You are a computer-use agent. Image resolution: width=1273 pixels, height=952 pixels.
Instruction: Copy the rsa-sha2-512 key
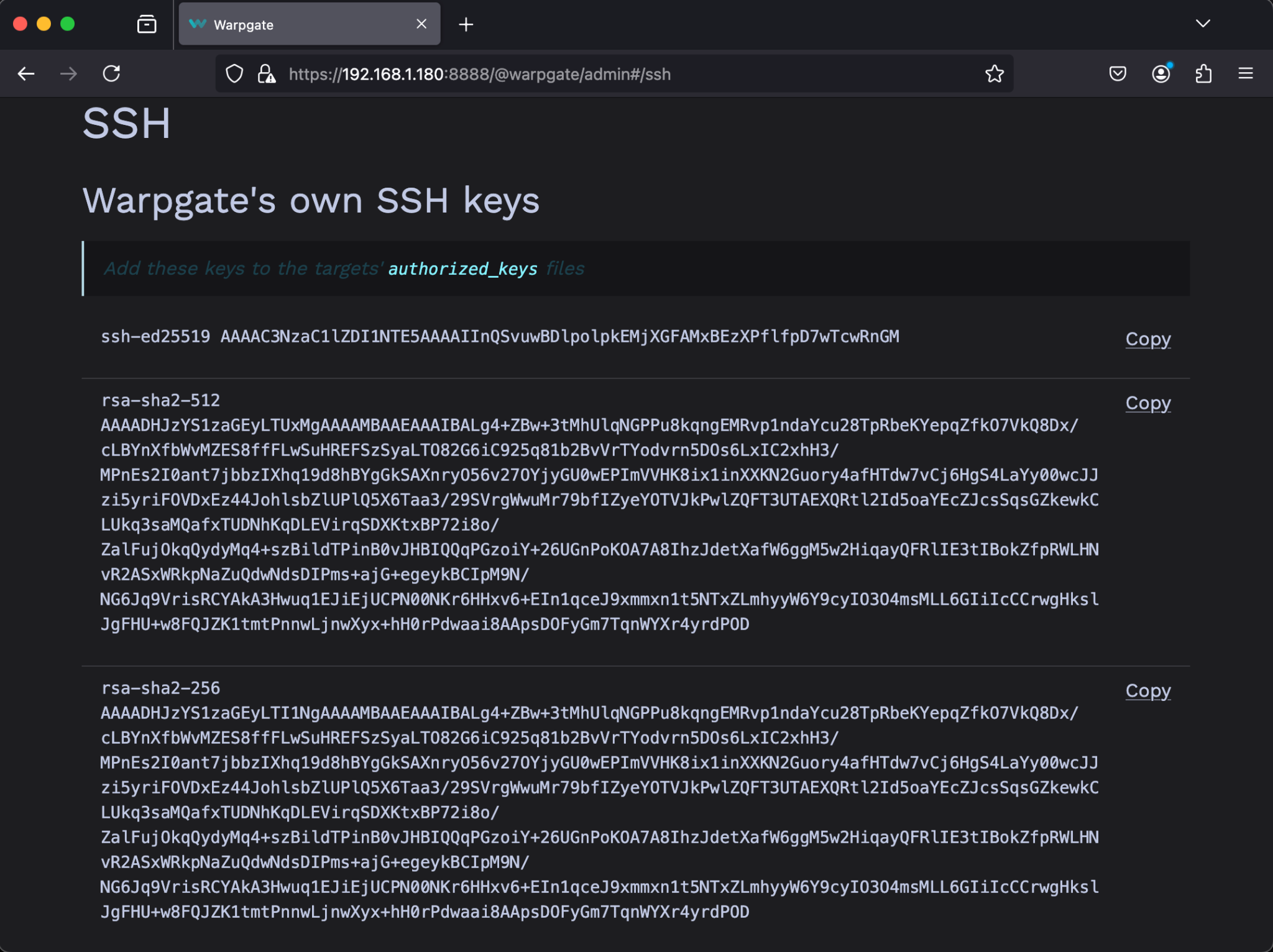[x=1147, y=403]
